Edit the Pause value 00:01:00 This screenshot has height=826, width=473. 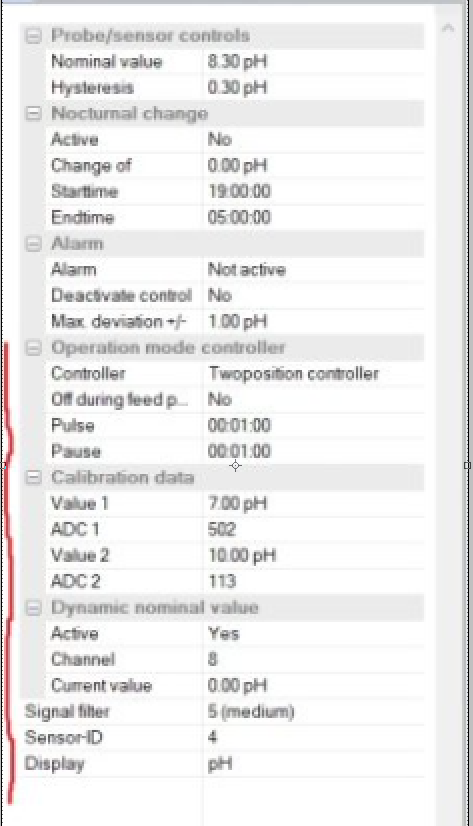coord(314,451)
